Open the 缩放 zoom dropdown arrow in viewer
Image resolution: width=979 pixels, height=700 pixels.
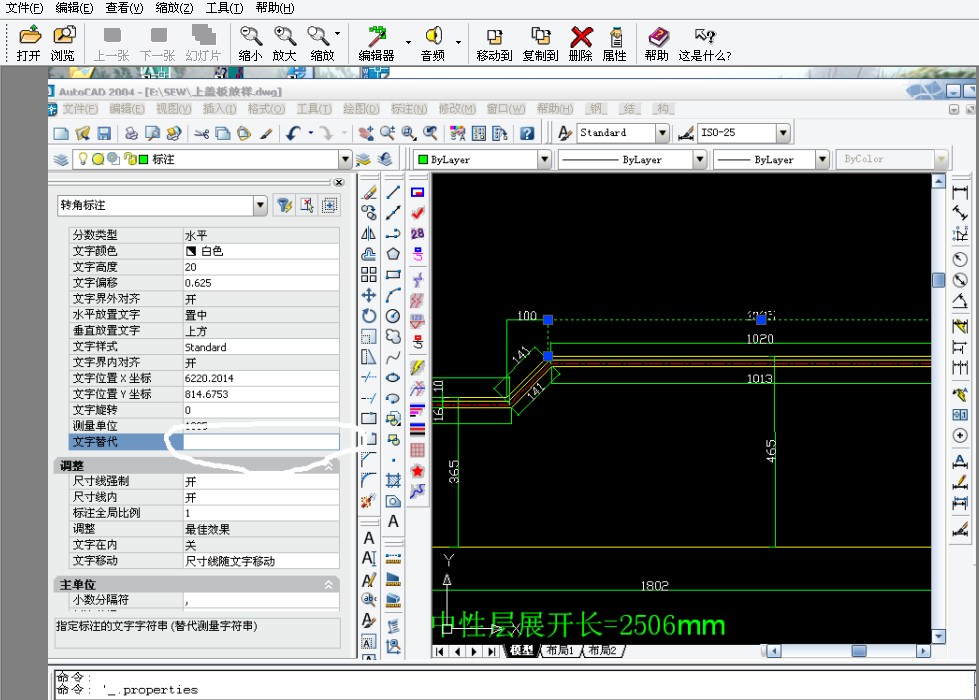coord(338,34)
